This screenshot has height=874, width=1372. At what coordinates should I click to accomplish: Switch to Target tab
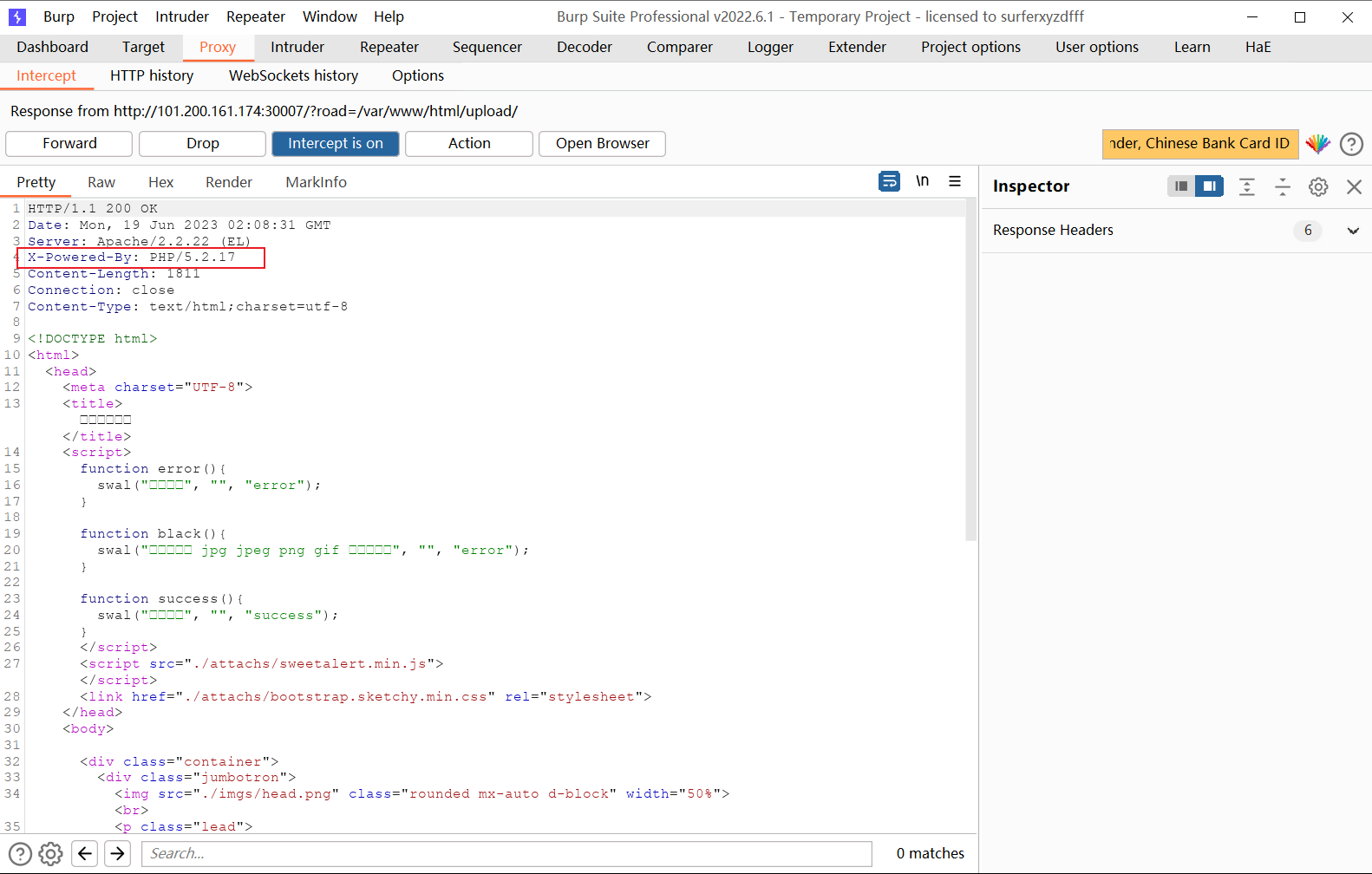point(143,48)
